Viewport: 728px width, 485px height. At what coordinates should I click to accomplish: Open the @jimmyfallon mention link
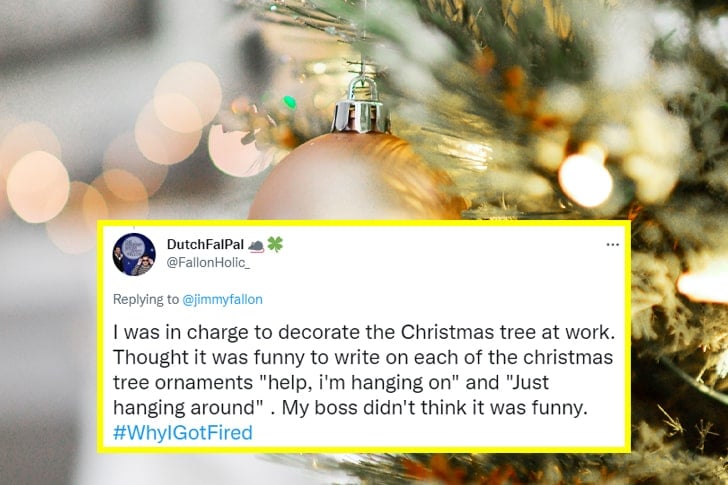coord(227,298)
